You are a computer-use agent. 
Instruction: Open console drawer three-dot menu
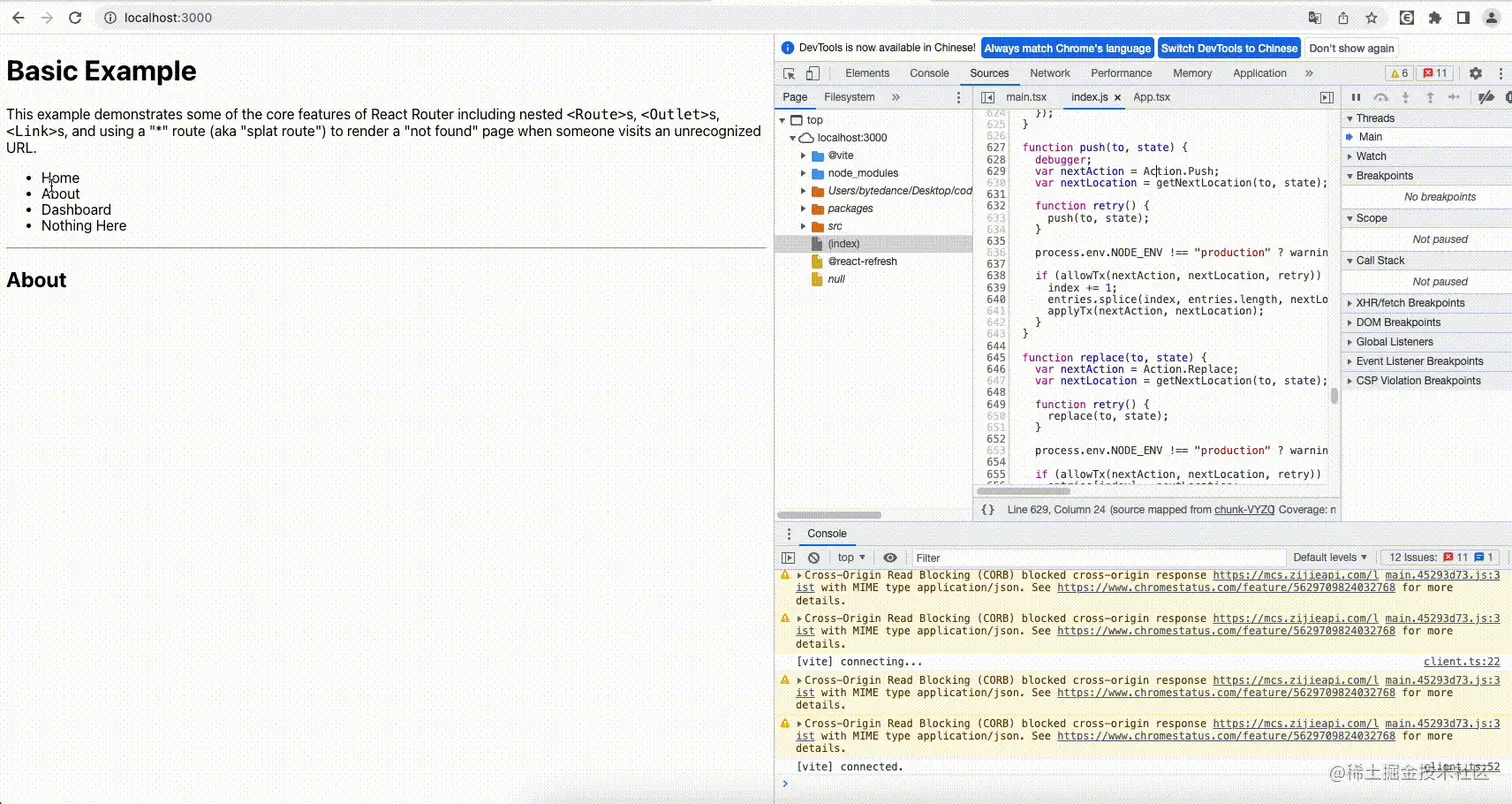(789, 534)
